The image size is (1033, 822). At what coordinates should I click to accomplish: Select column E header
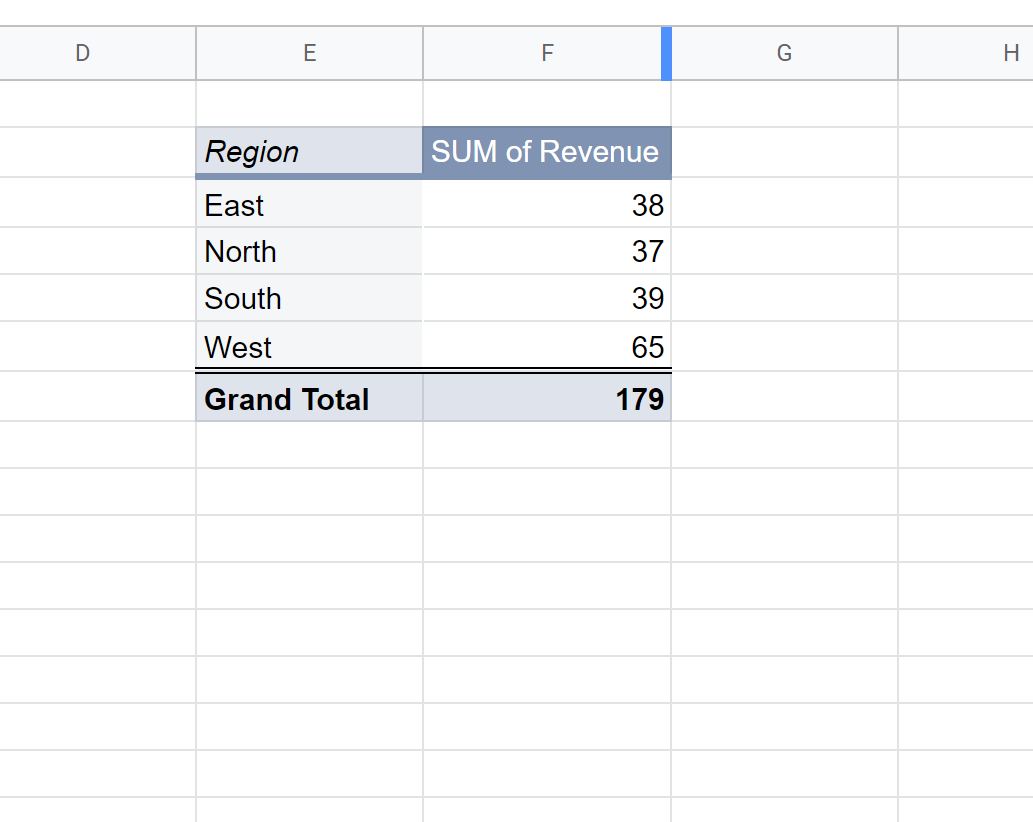pyautogui.click(x=309, y=53)
